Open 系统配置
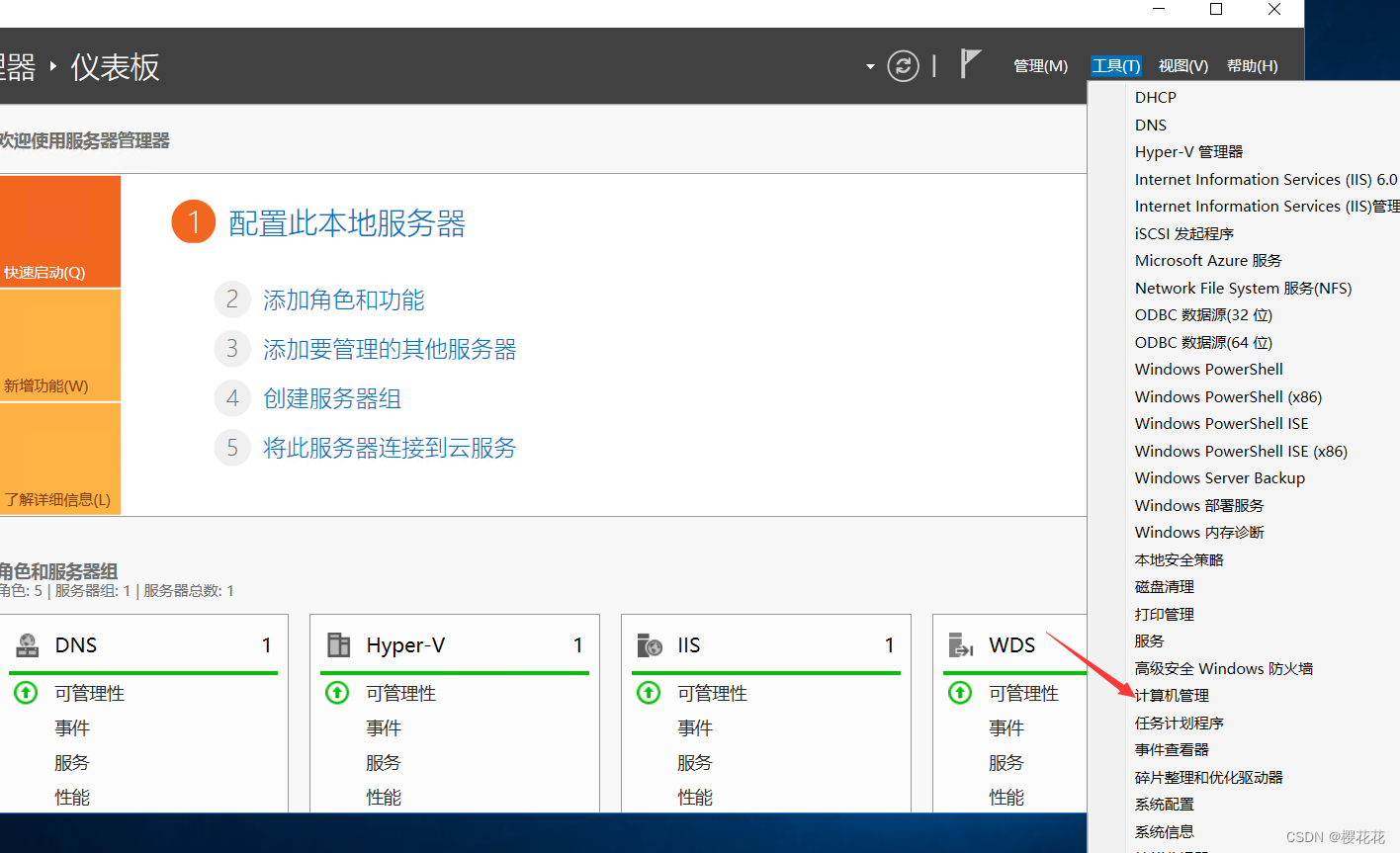This screenshot has height=853, width=1400. (1165, 805)
